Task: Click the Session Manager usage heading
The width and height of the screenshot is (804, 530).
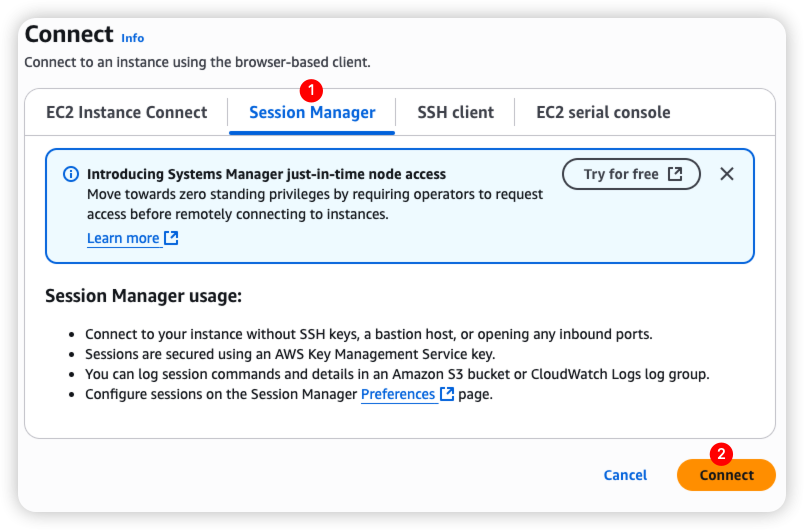Action: tap(144, 296)
